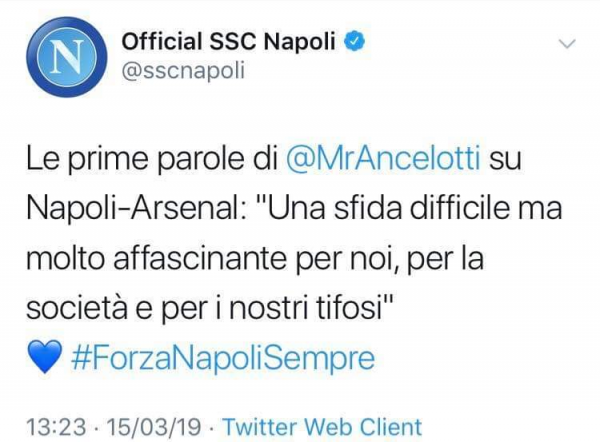Open the tweet options chevron

click(x=567, y=45)
